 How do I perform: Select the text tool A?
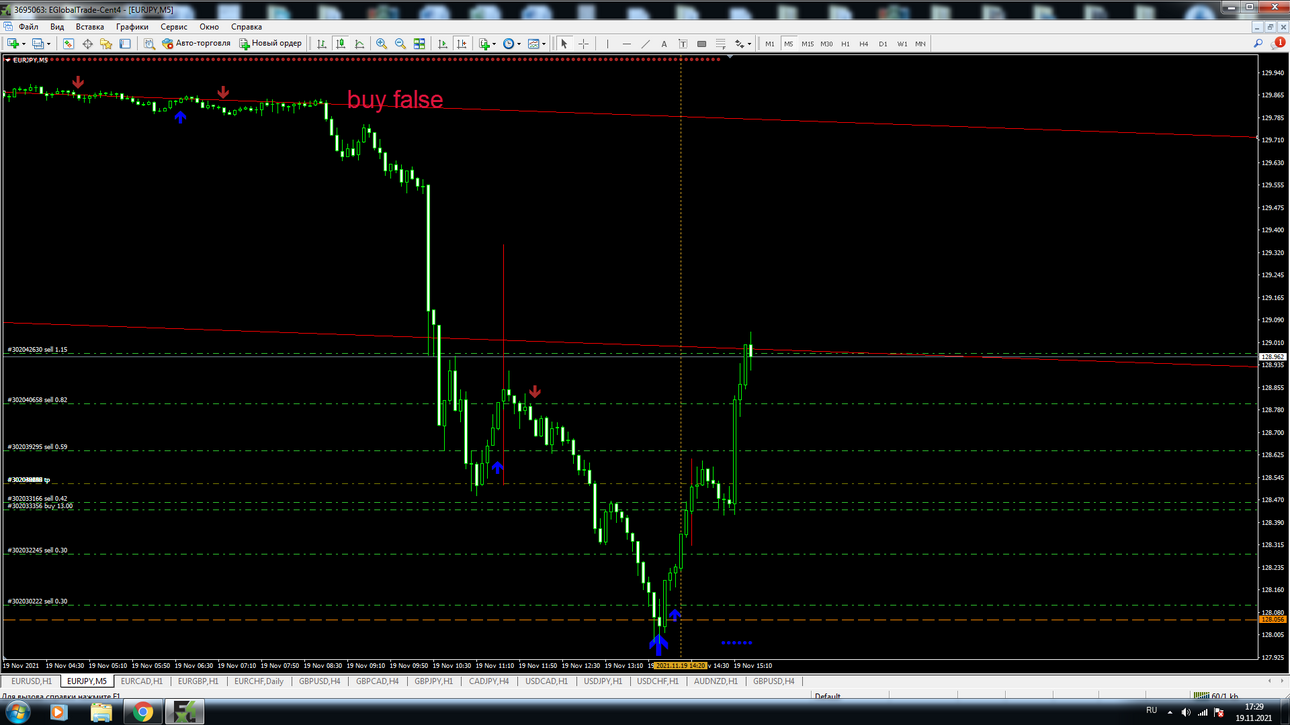pos(664,44)
